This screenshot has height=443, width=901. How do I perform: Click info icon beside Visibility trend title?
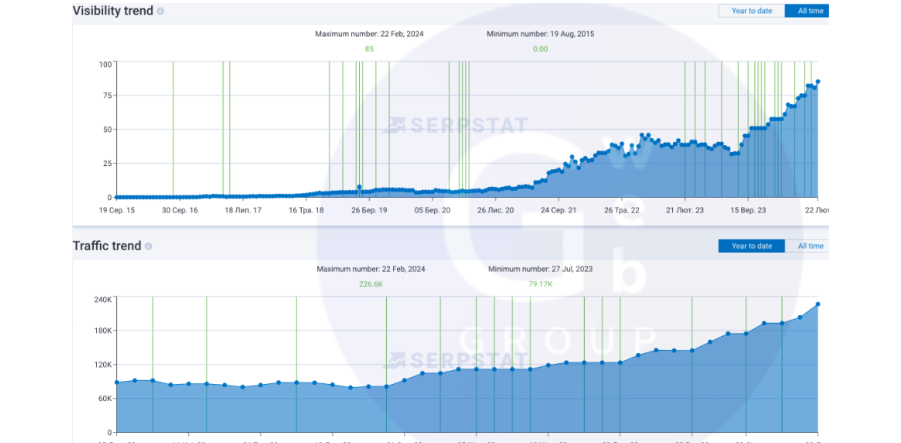161,11
